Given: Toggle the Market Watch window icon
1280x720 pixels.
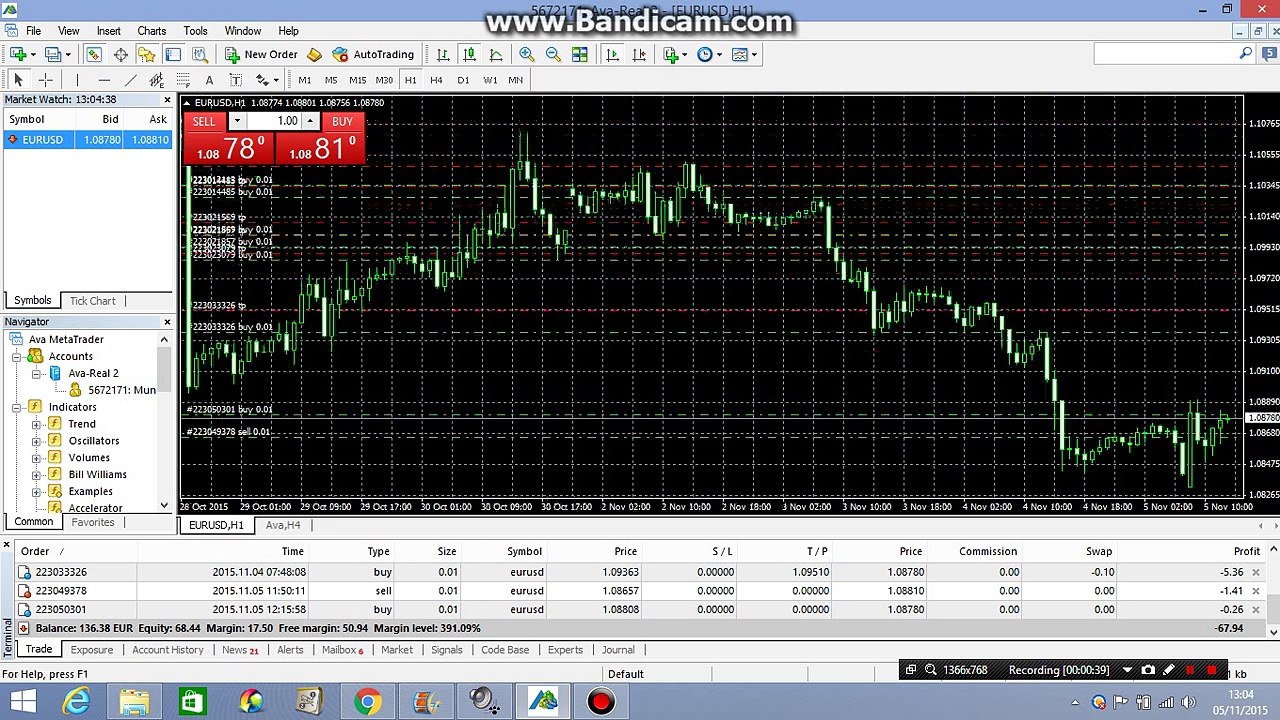Looking at the screenshot, I should tap(94, 55).
